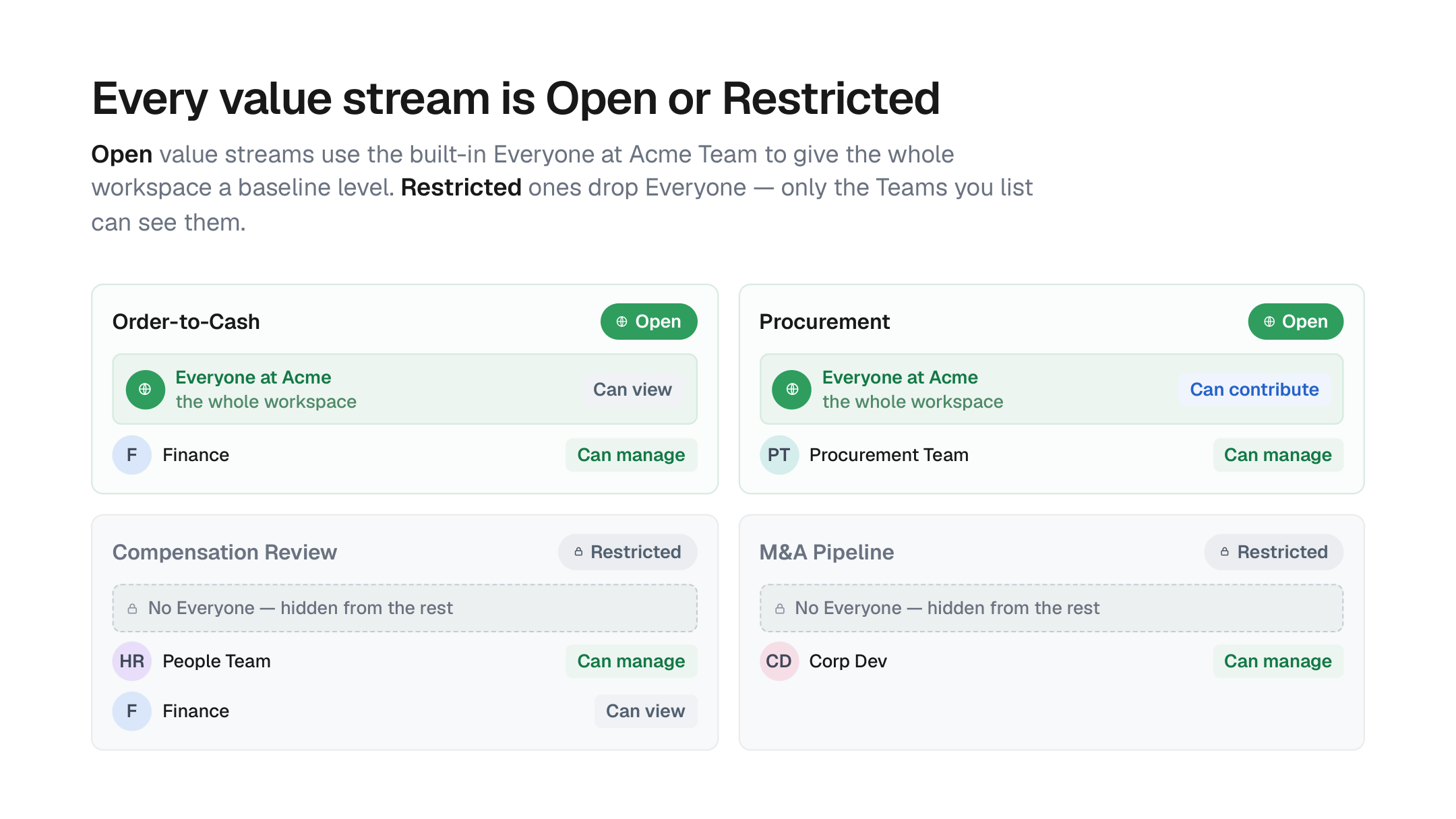The height and width of the screenshot is (819, 1456).
Task: Click the Finance avatar in Order-to-Cash card
Action: (x=132, y=455)
